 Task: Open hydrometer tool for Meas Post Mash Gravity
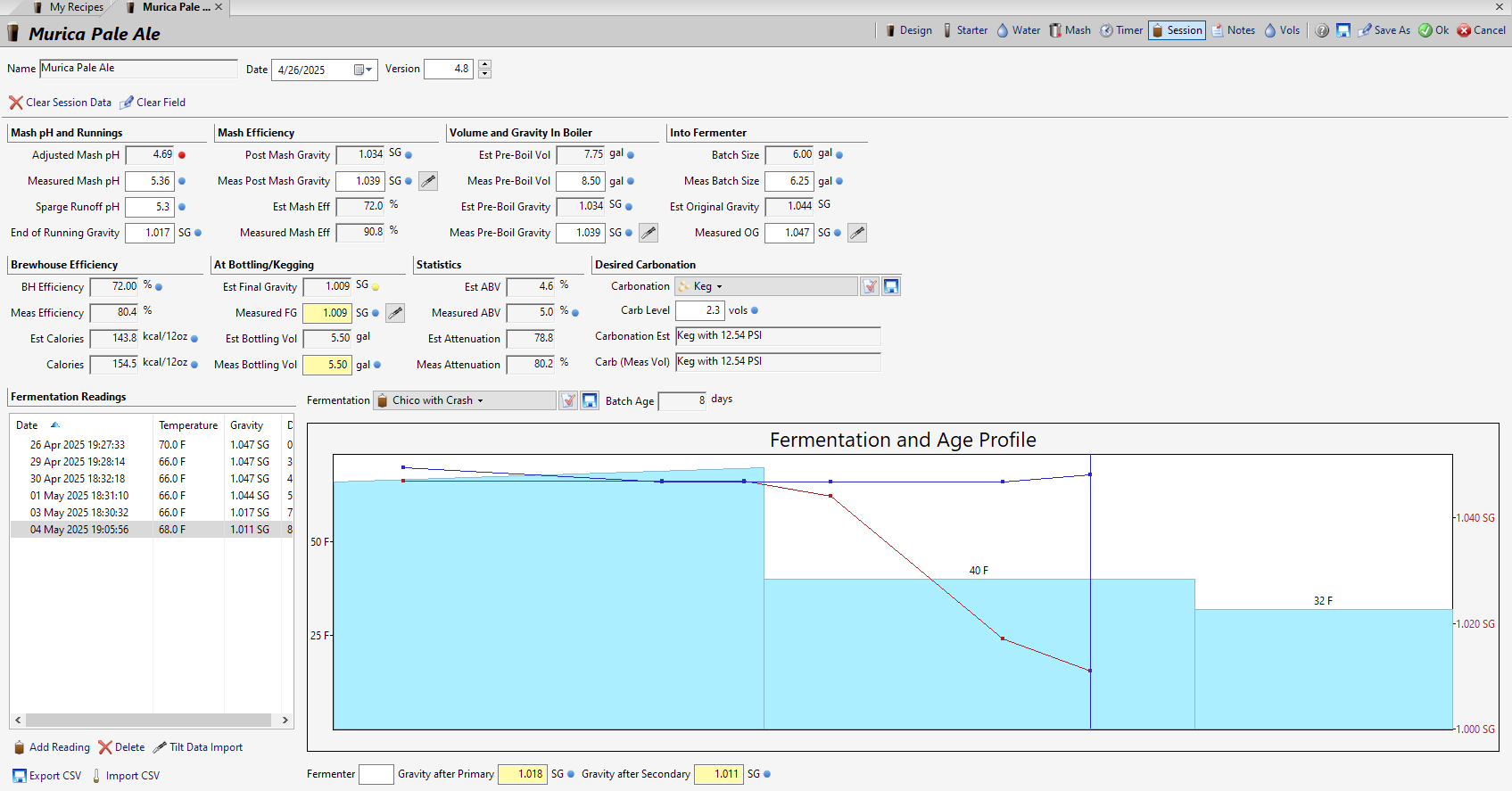[428, 181]
